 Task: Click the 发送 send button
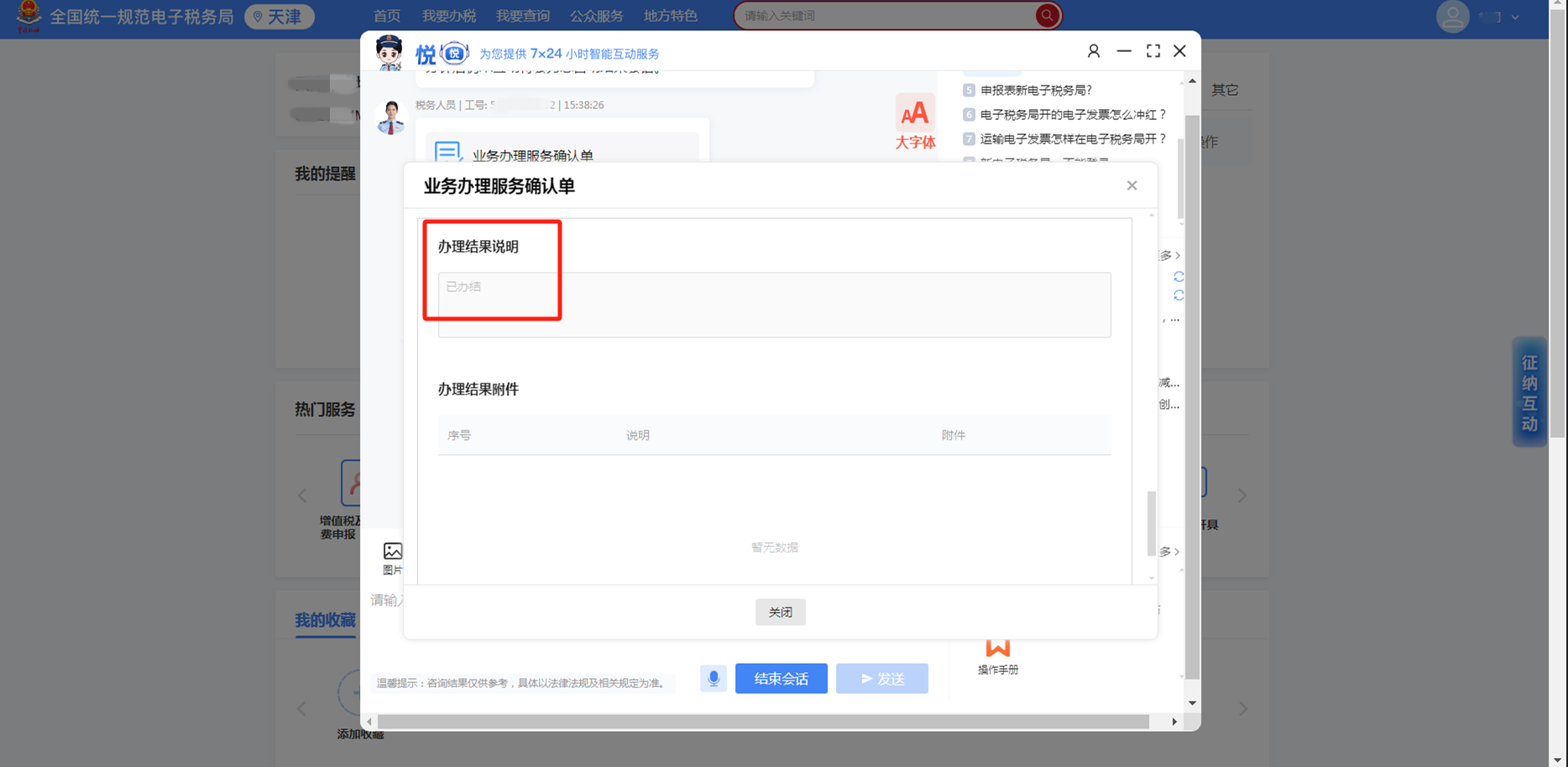[881, 678]
